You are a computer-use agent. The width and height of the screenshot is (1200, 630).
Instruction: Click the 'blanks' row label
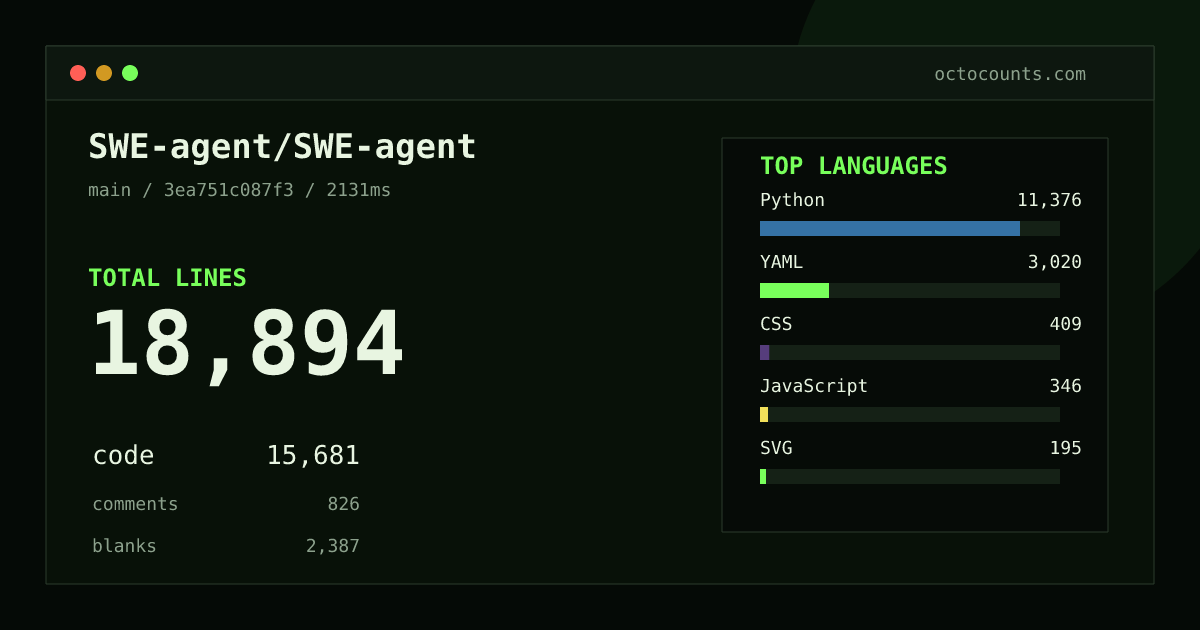[x=124, y=546]
